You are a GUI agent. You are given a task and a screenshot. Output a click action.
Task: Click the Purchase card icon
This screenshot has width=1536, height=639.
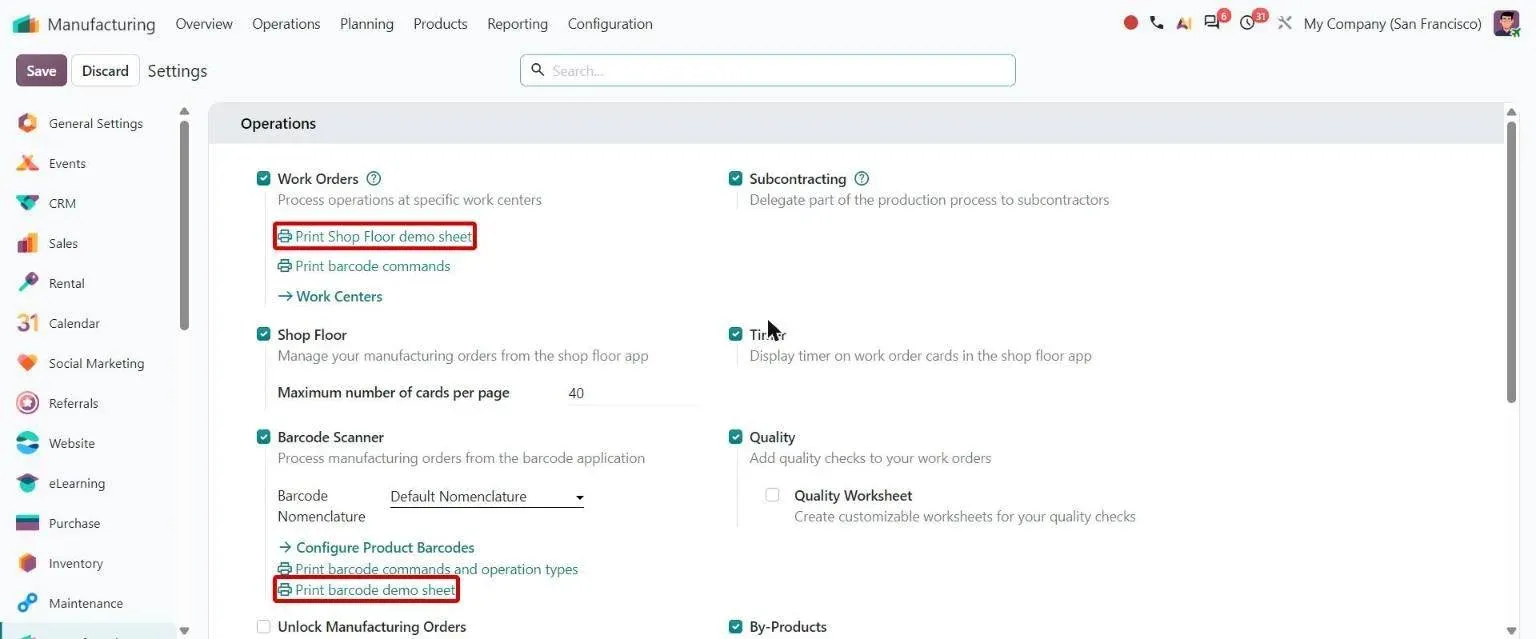[x=28, y=523]
